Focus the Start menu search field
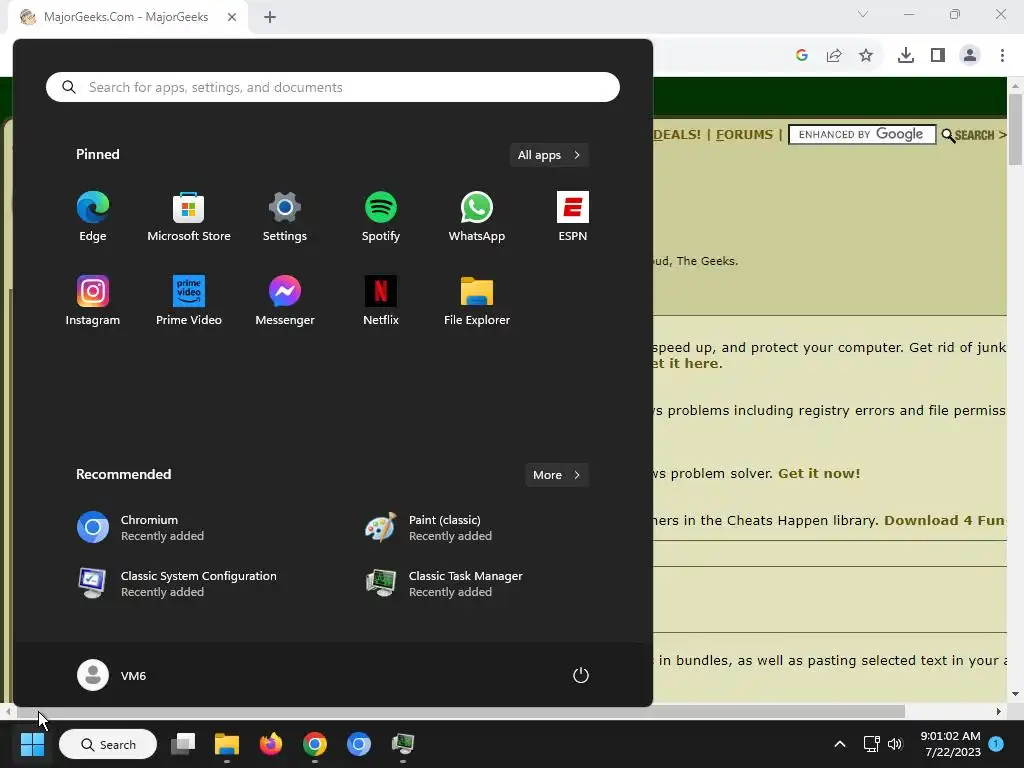The height and width of the screenshot is (768, 1024). coord(332,87)
